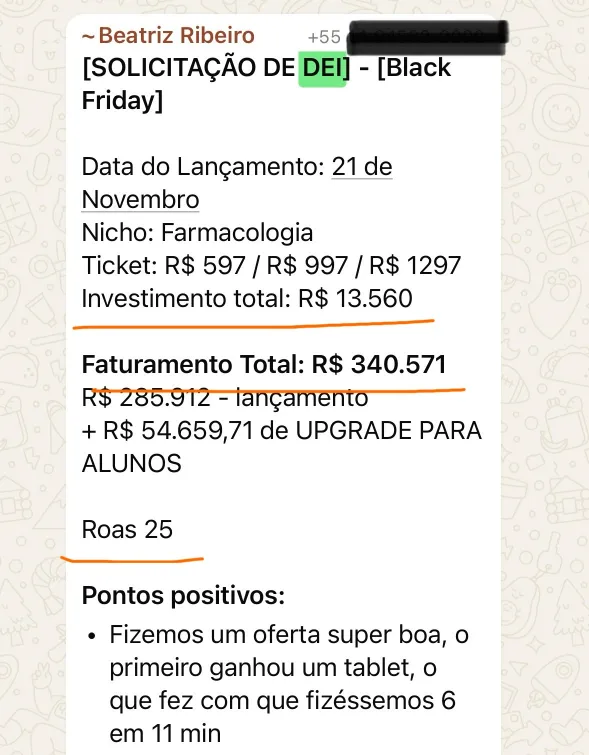The width and height of the screenshot is (589, 755).
Task: Click the R$ 1297 ticket value
Action: (415, 265)
